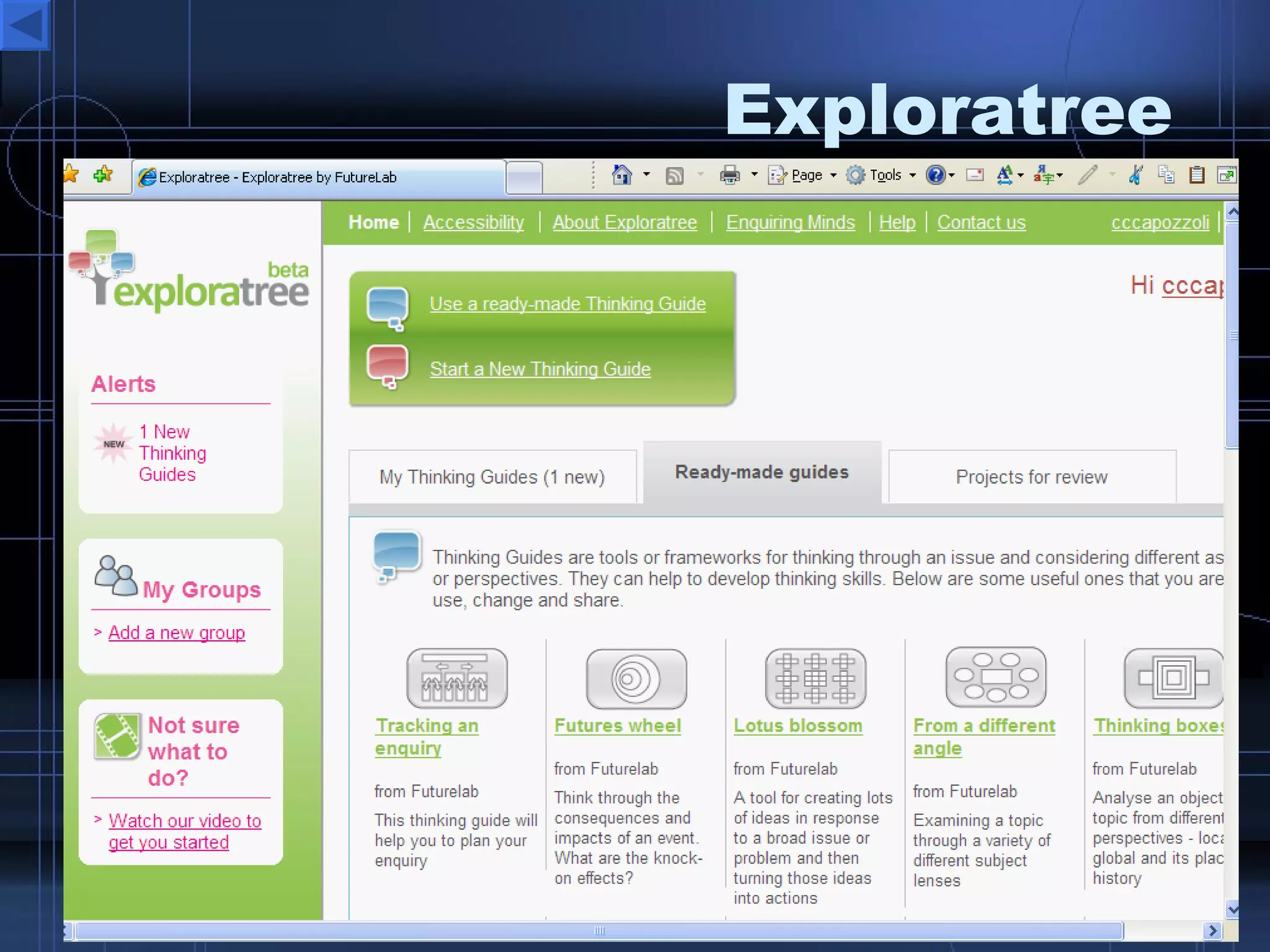
Task: Click the horizontal scrollbar right arrow
Action: [x=1212, y=930]
